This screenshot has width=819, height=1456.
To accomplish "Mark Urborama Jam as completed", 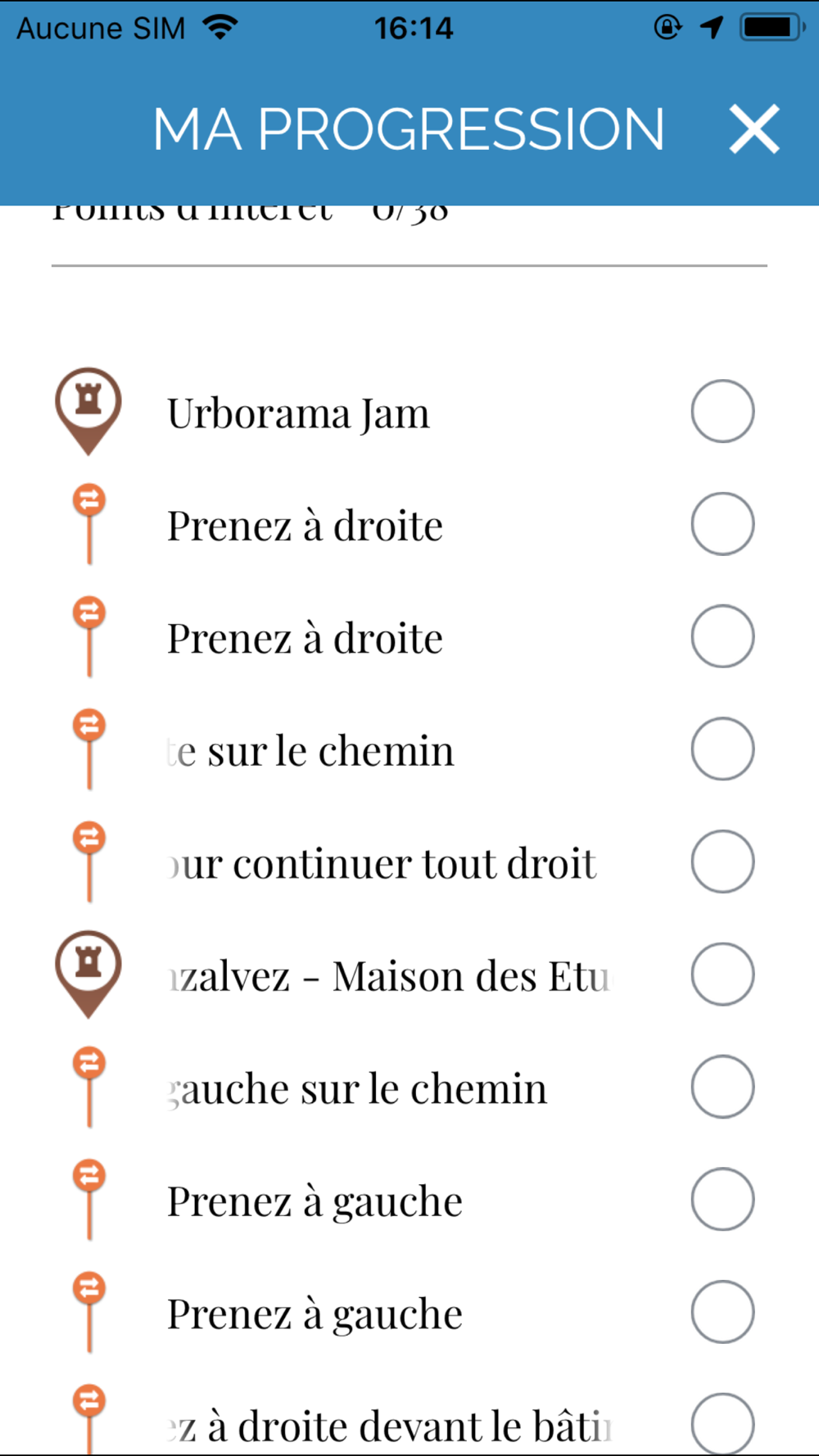I will [722, 411].
